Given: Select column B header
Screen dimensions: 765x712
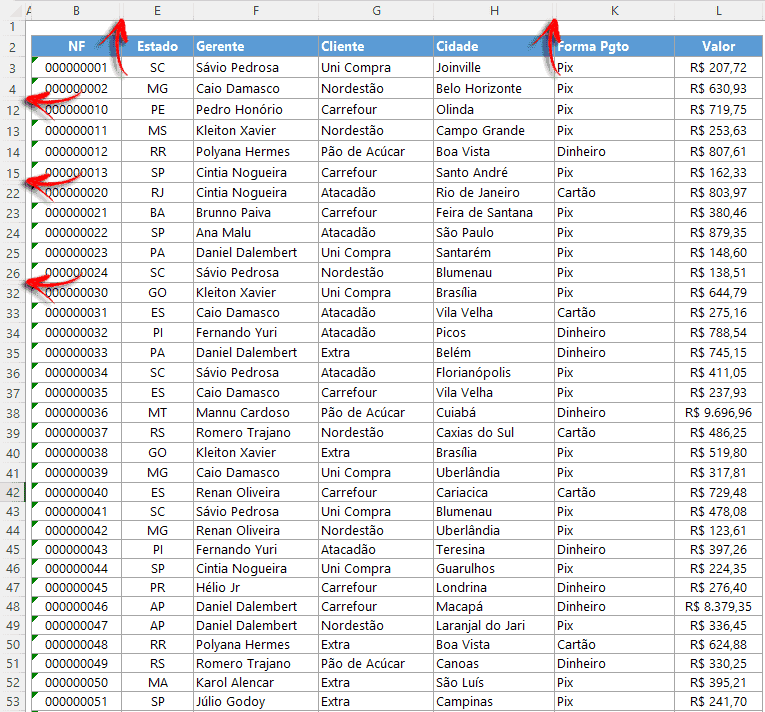Looking at the screenshot, I should pos(77,11).
